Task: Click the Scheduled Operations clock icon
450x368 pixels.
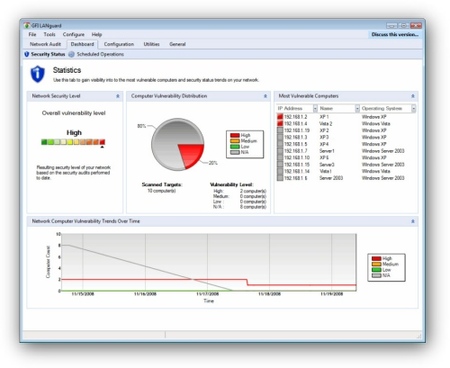Action: (71, 54)
